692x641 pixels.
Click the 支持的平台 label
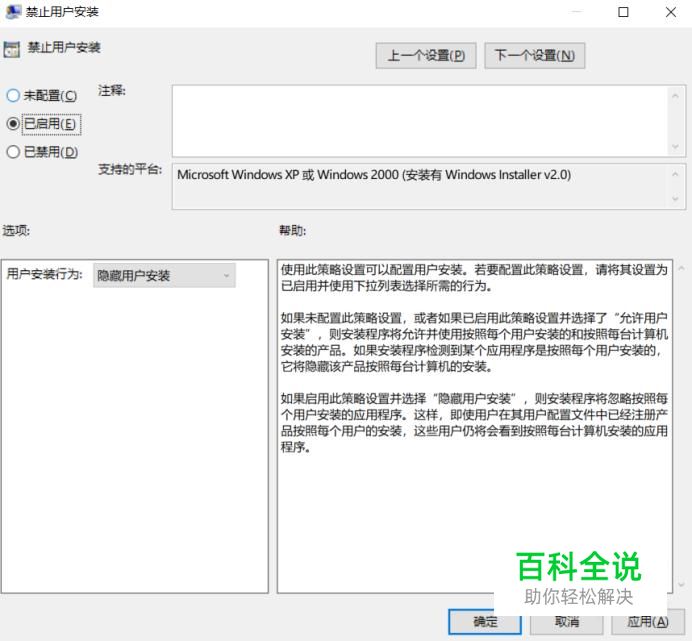[130, 169]
